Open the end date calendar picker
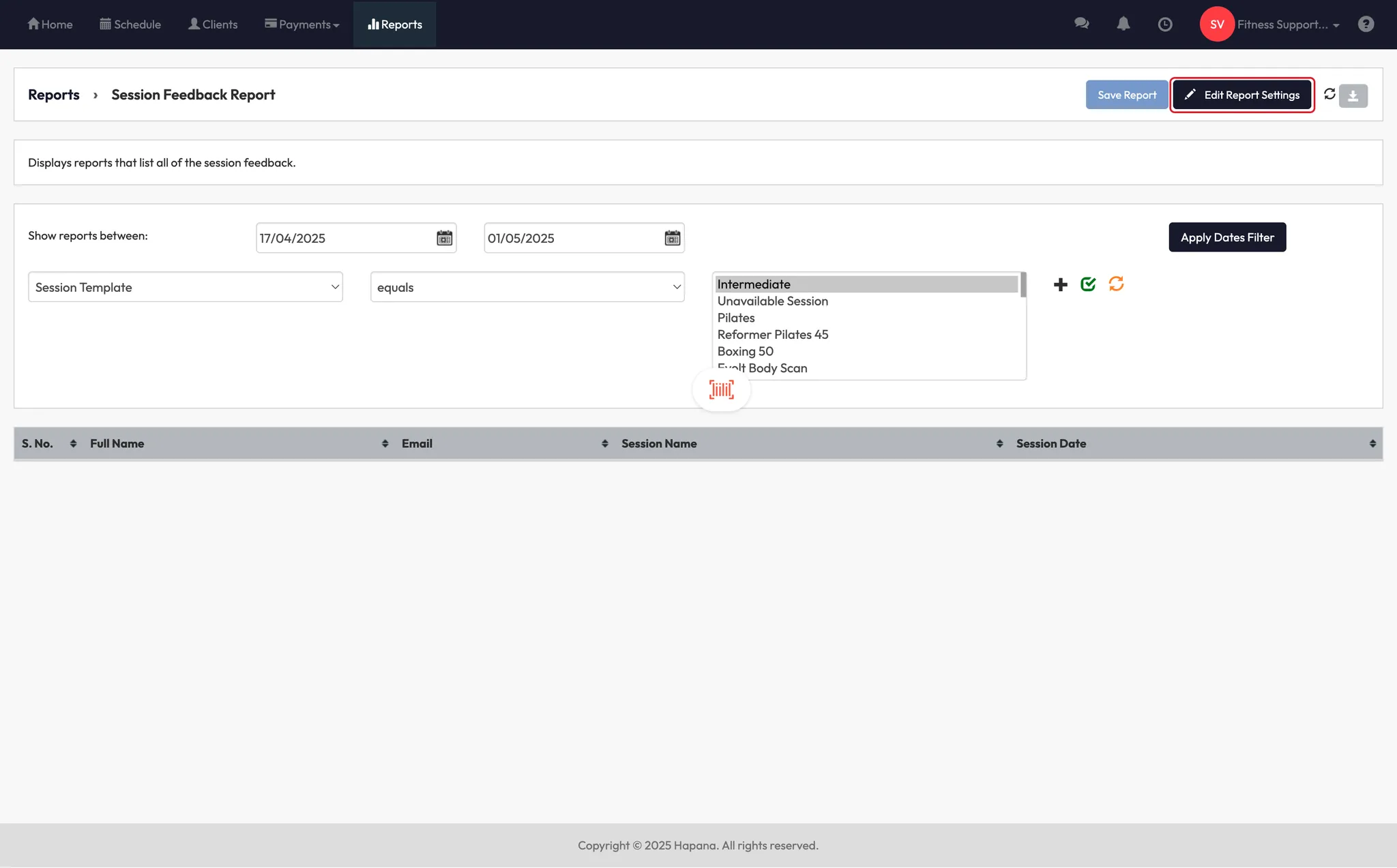The width and height of the screenshot is (1397, 868). point(672,238)
